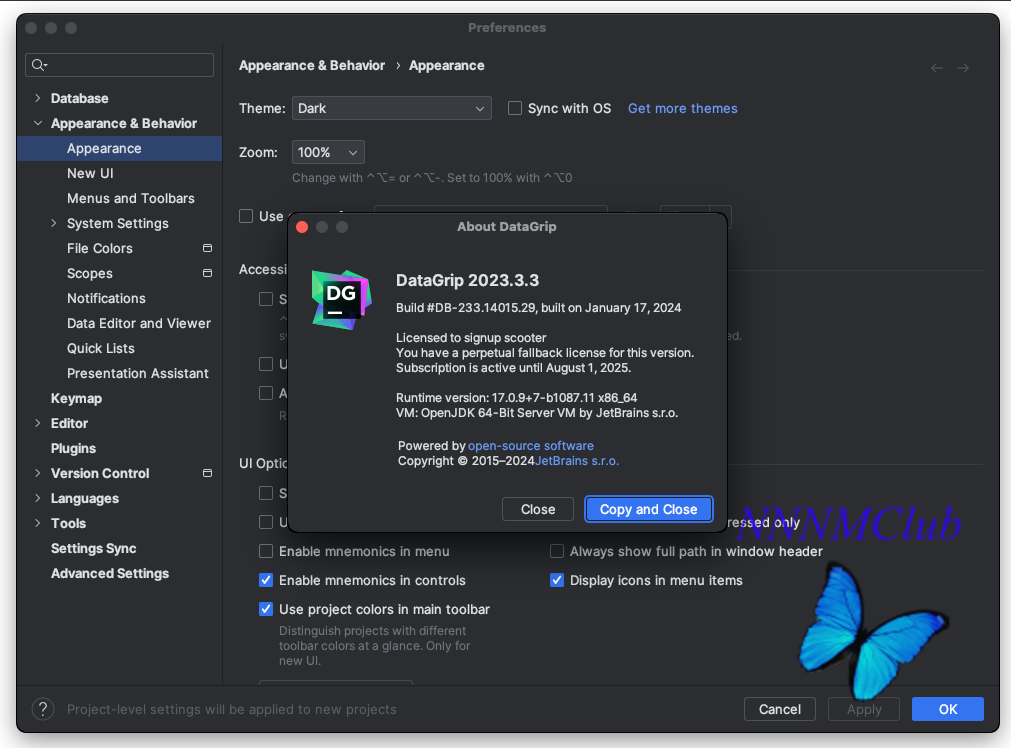This screenshot has width=1011, height=748.
Task: Click Close button in About dialog
Action: (x=538, y=509)
